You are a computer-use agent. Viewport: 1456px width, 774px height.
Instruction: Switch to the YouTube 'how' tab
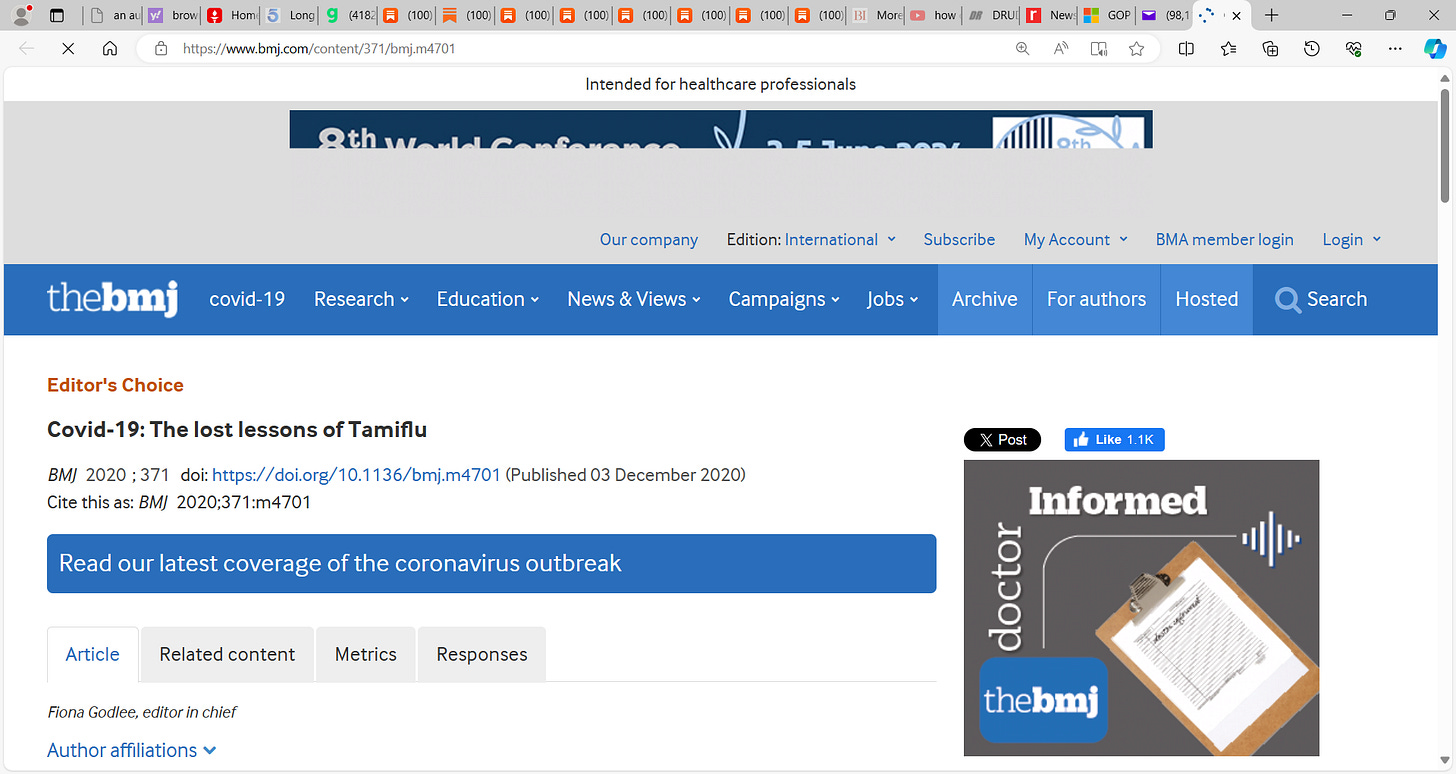coord(932,15)
